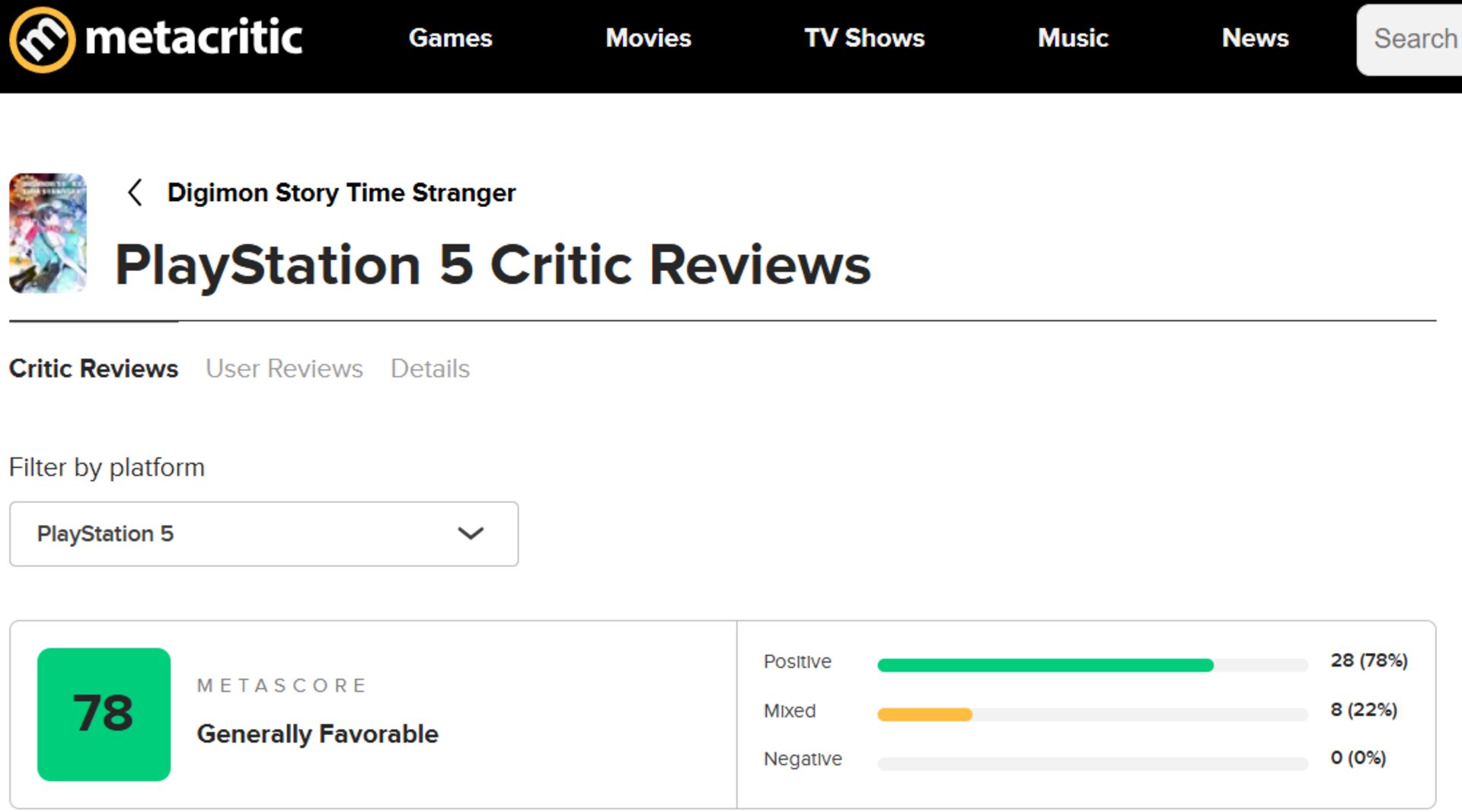The height and width of the screenshot is (812, 1462).
Task: Open the News section
Action: [x=1255, y=38]
